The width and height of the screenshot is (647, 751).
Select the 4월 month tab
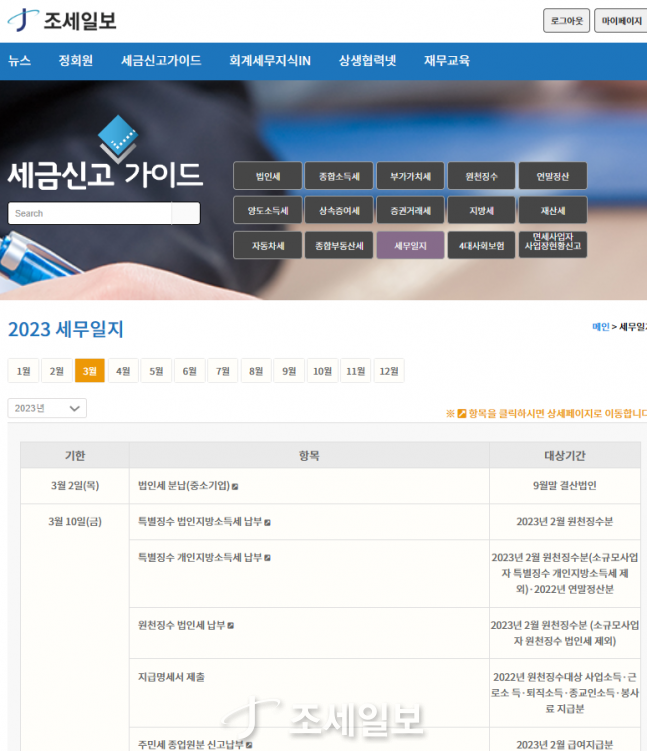[123, 371]
